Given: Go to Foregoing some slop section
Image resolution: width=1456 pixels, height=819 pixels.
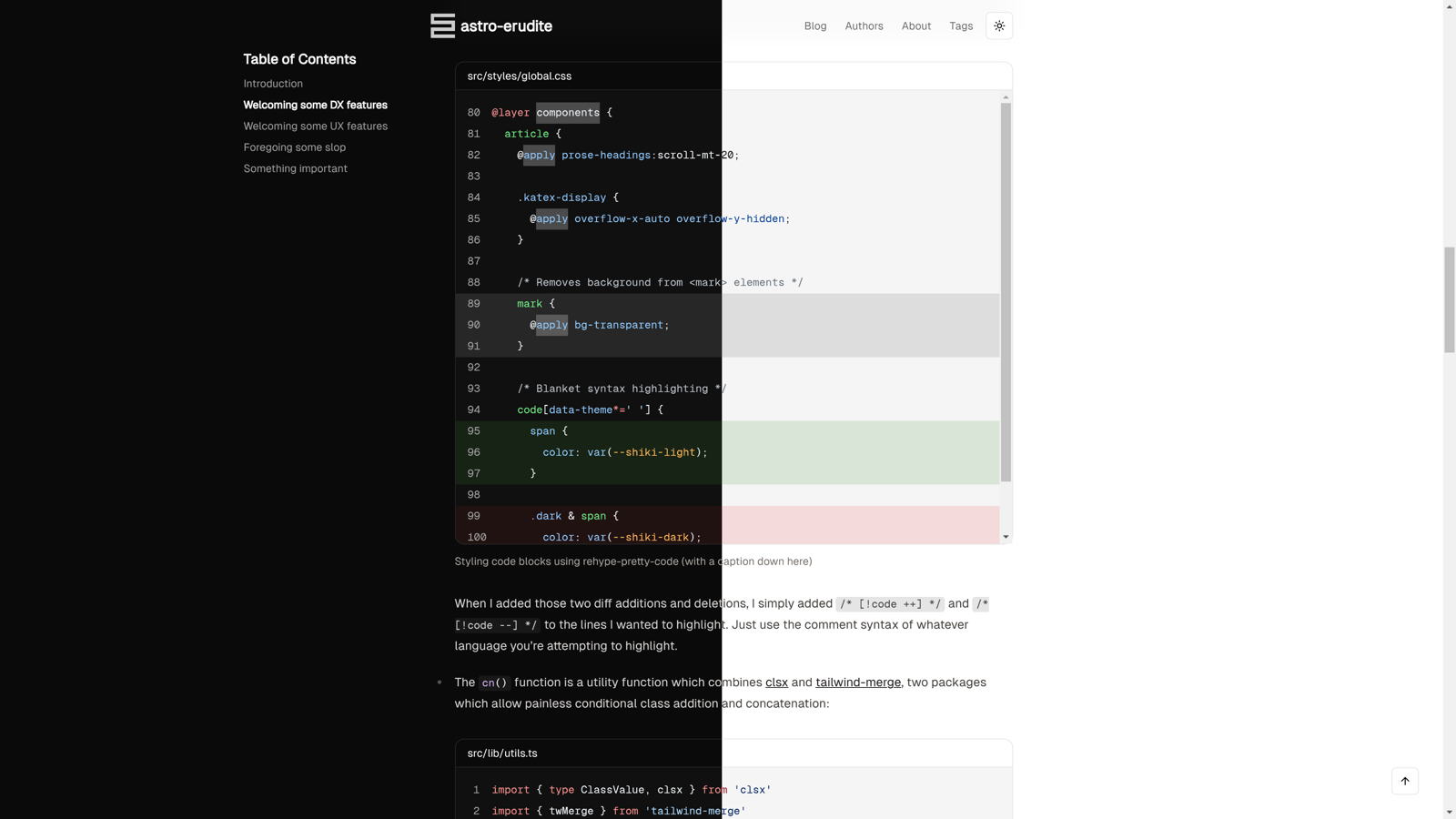Looking at the screenshot, I should pyautogui.click(x=294, y=147).
